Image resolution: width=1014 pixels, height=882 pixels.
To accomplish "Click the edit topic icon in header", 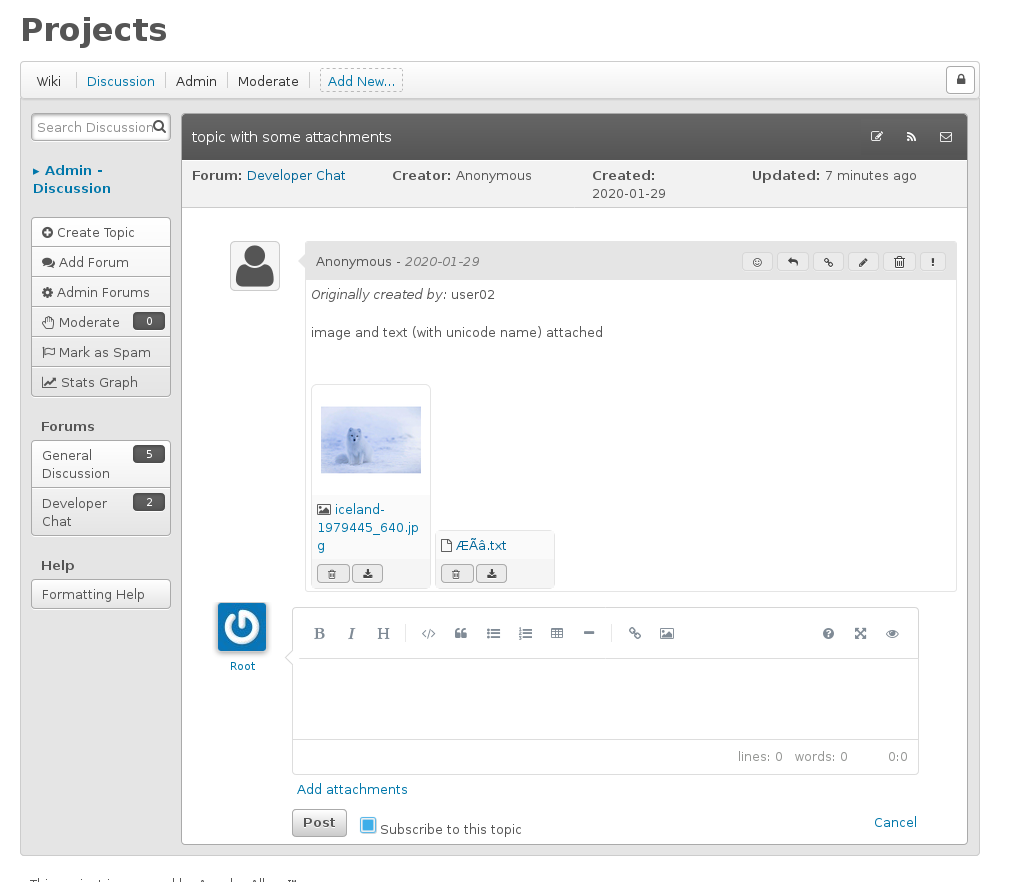I will 877,137.
